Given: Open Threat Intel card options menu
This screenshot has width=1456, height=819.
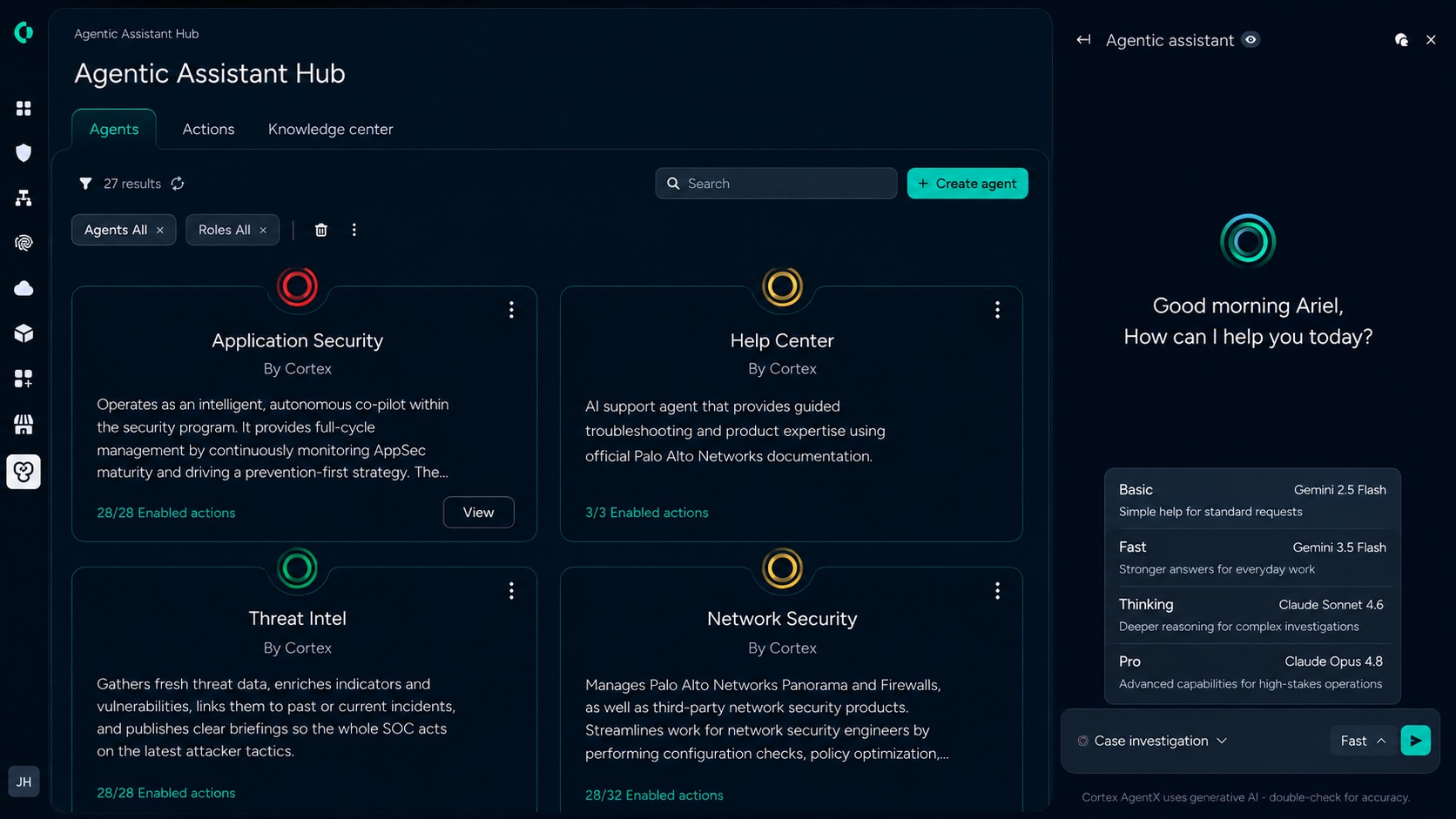Looking at the screenshot, I should [x=511, y=591].
